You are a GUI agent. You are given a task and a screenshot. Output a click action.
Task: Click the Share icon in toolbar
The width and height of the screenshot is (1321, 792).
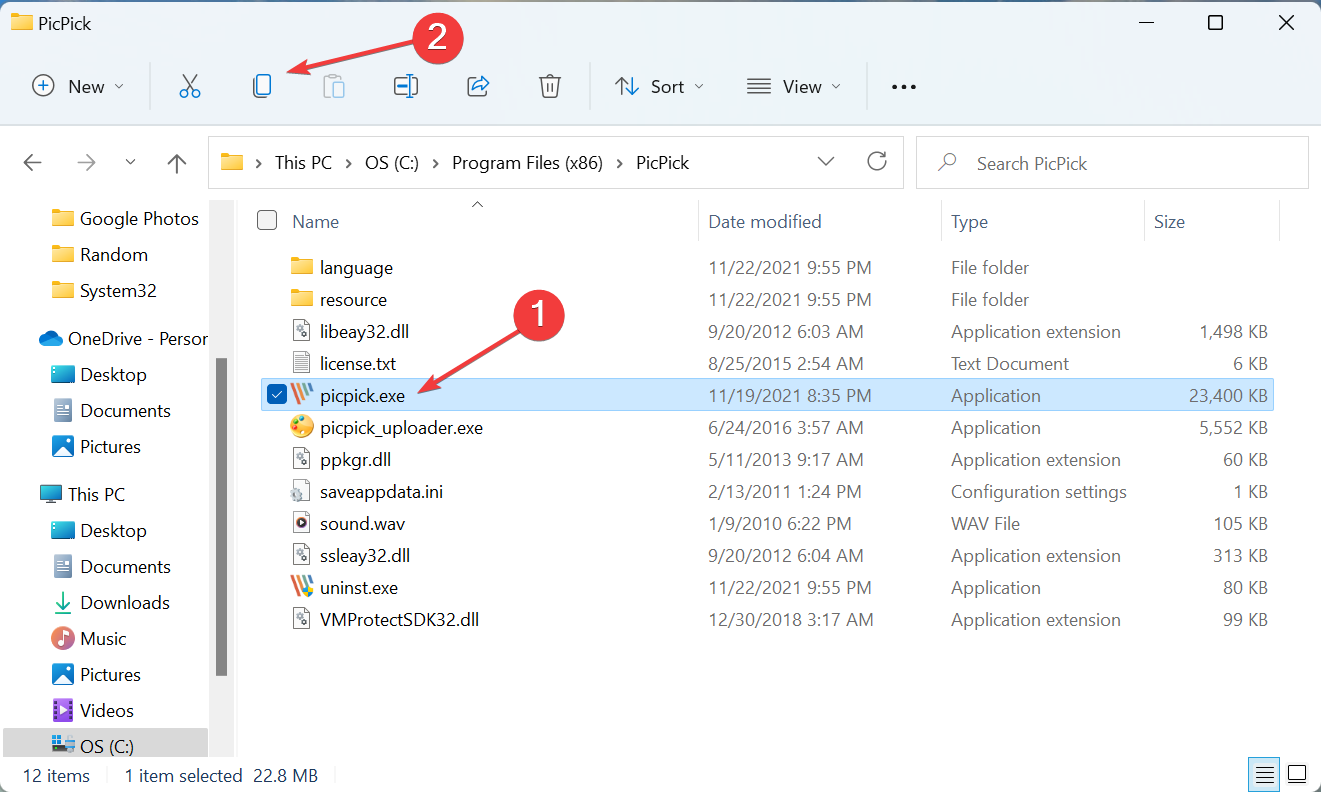click(x=478, y=87)
